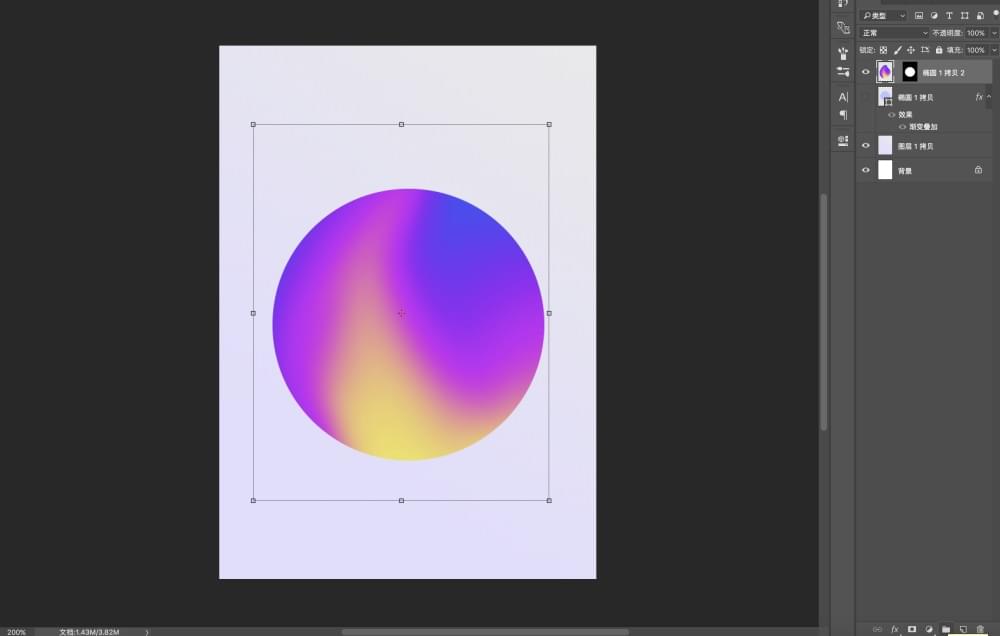
Task: Lock artboard nesting icon
Action: tap(925, 50)
